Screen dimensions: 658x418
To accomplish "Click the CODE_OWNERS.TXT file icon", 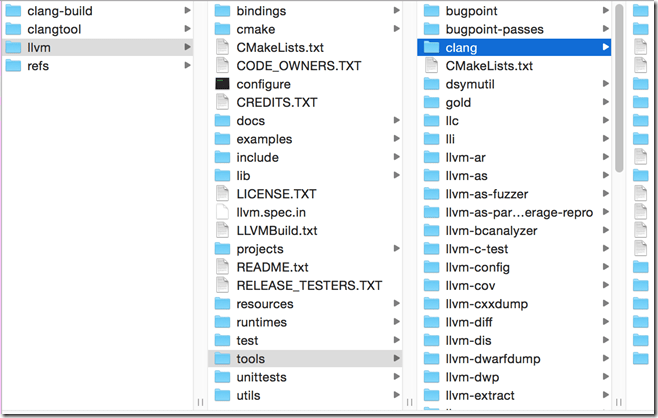I will click(x=222, y=66).
